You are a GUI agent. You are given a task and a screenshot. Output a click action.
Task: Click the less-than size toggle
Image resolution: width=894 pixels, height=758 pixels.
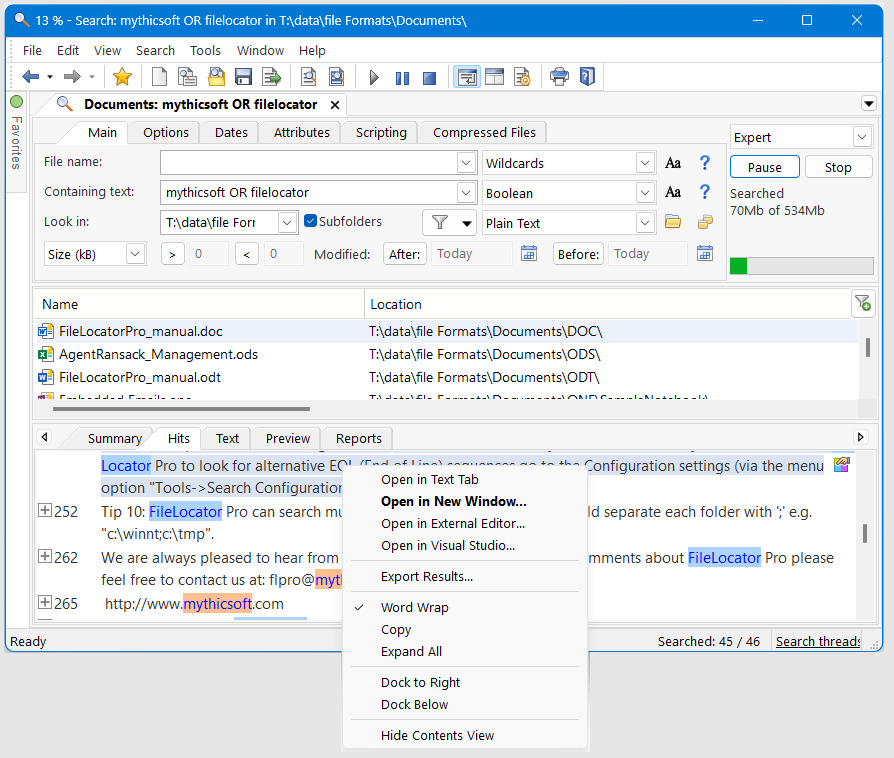tap(246, 254)
